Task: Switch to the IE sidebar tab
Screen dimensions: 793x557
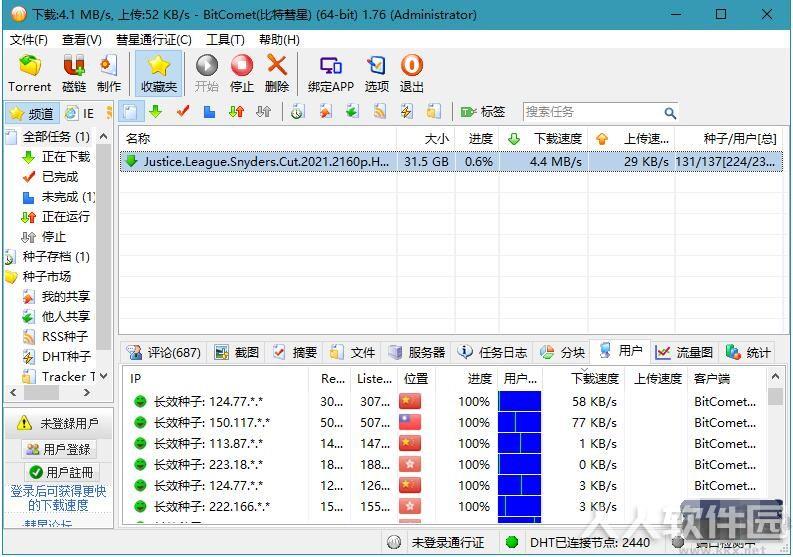Action: 81,113
